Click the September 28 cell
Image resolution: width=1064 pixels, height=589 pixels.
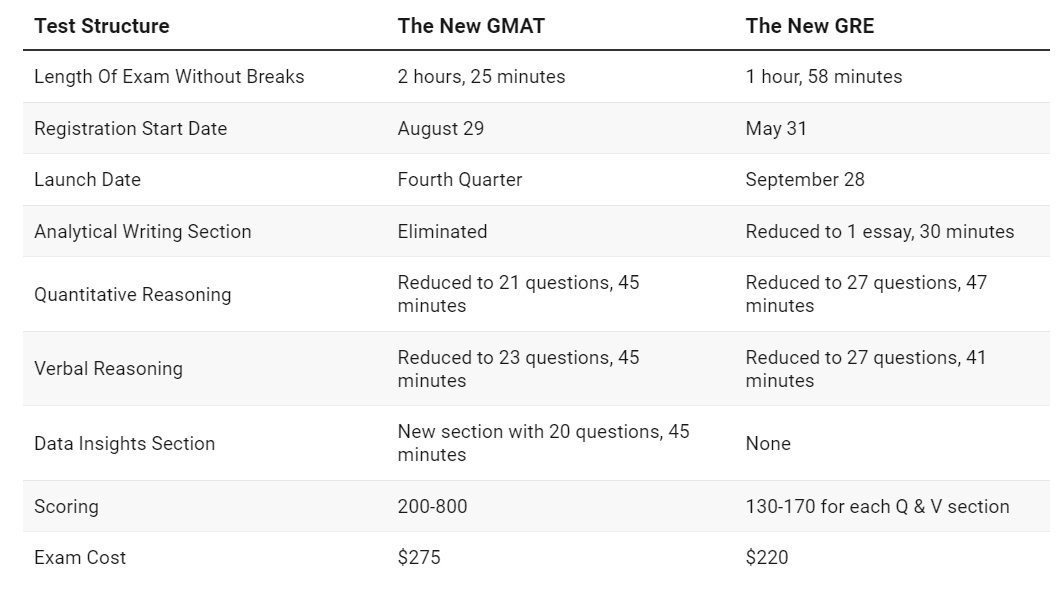[x=804, y=180]
